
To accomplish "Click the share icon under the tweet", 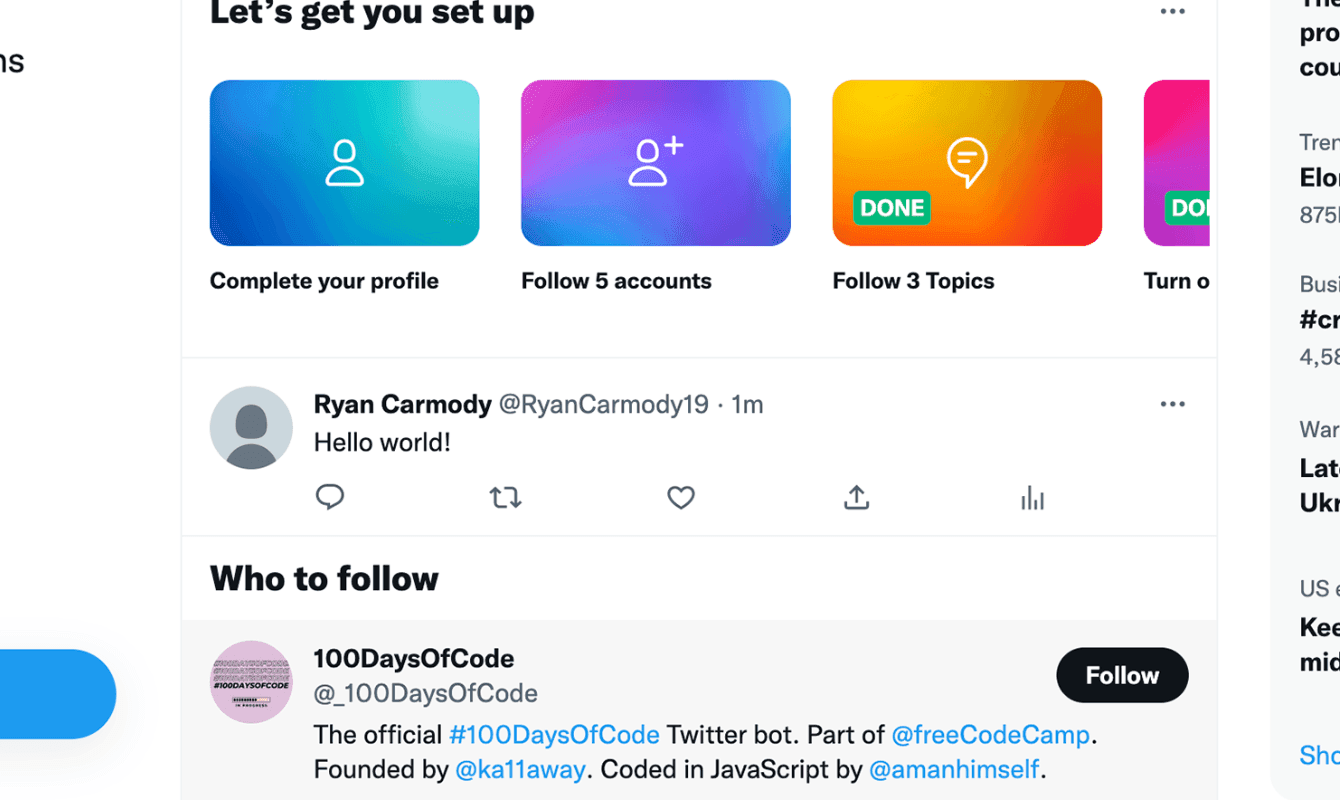I will pyautogui.click(x=856, y=497).
